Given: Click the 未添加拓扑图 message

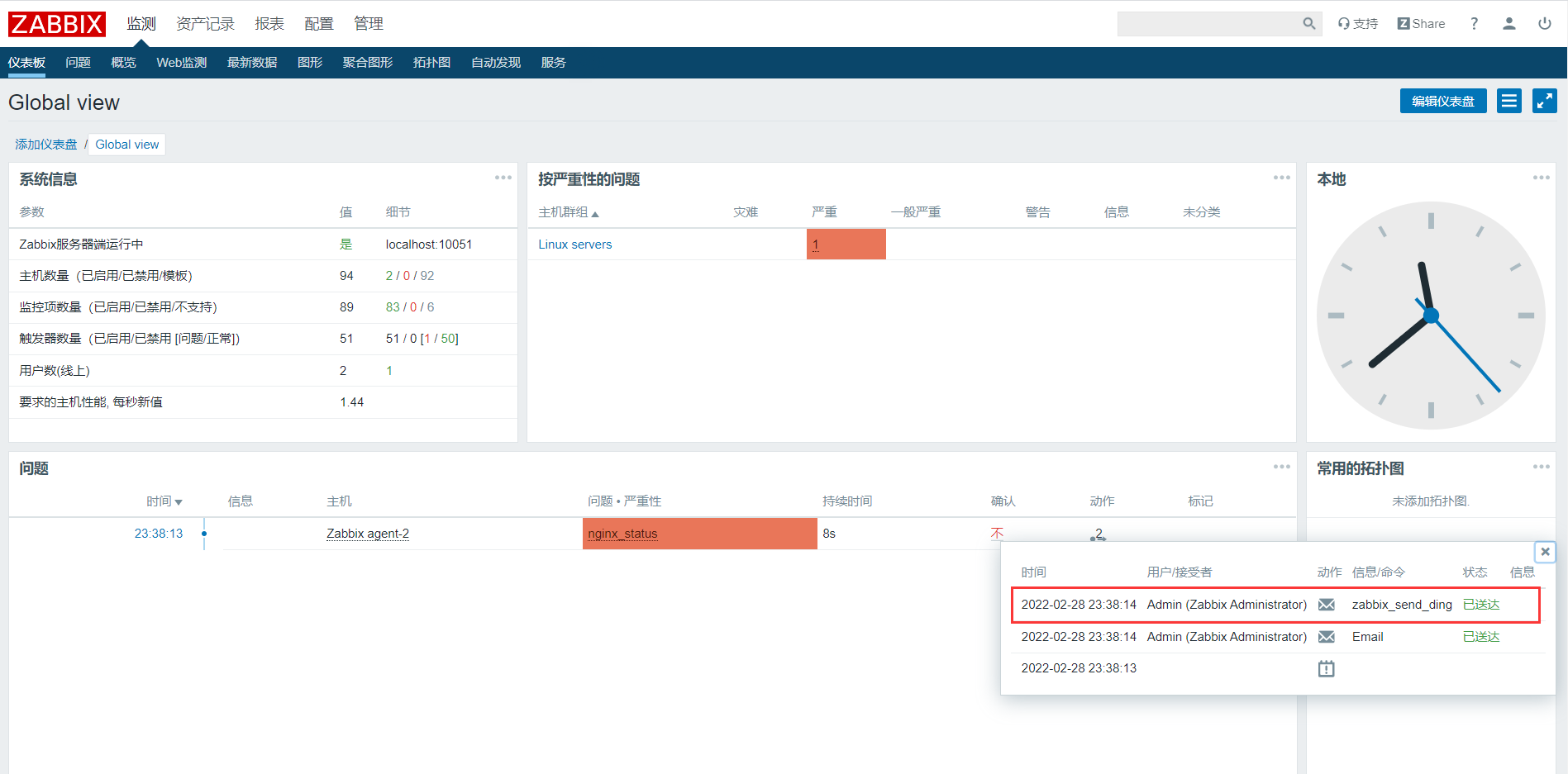Looking at the screenshot, I should tap(1431, 501).
